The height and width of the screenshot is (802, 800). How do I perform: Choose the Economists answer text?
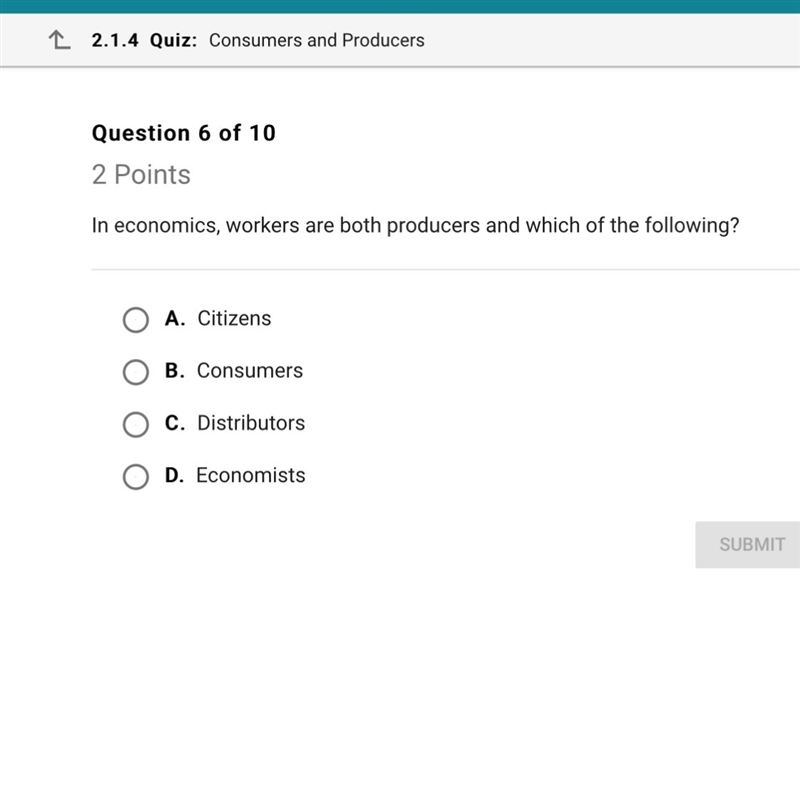(x=251, y=475)
